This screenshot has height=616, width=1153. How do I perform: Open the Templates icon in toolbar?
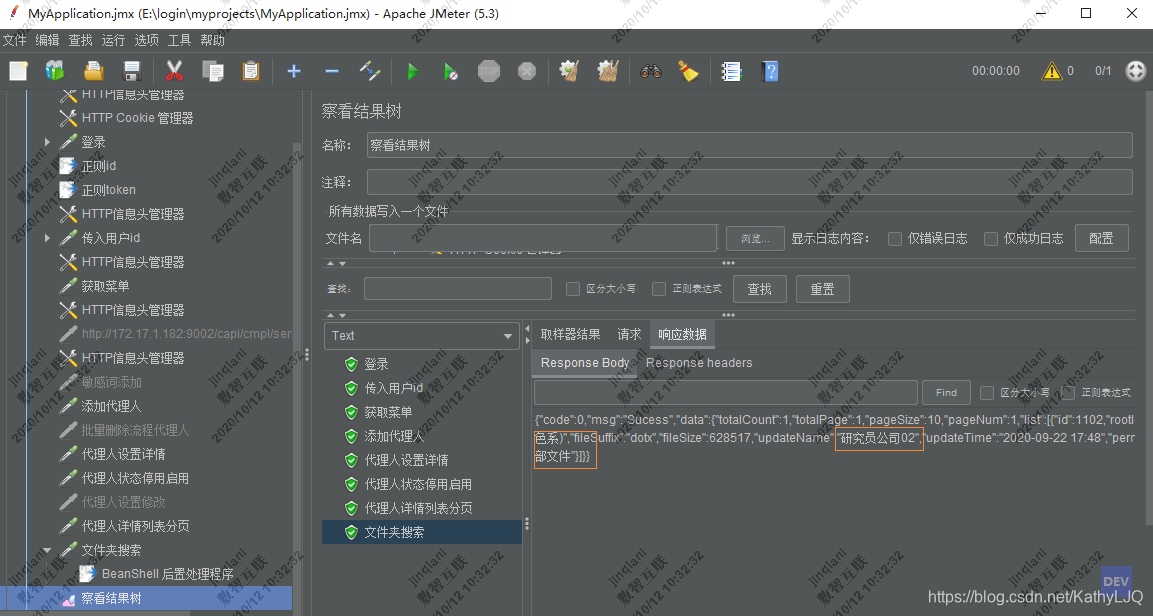(x=55, y=71)
